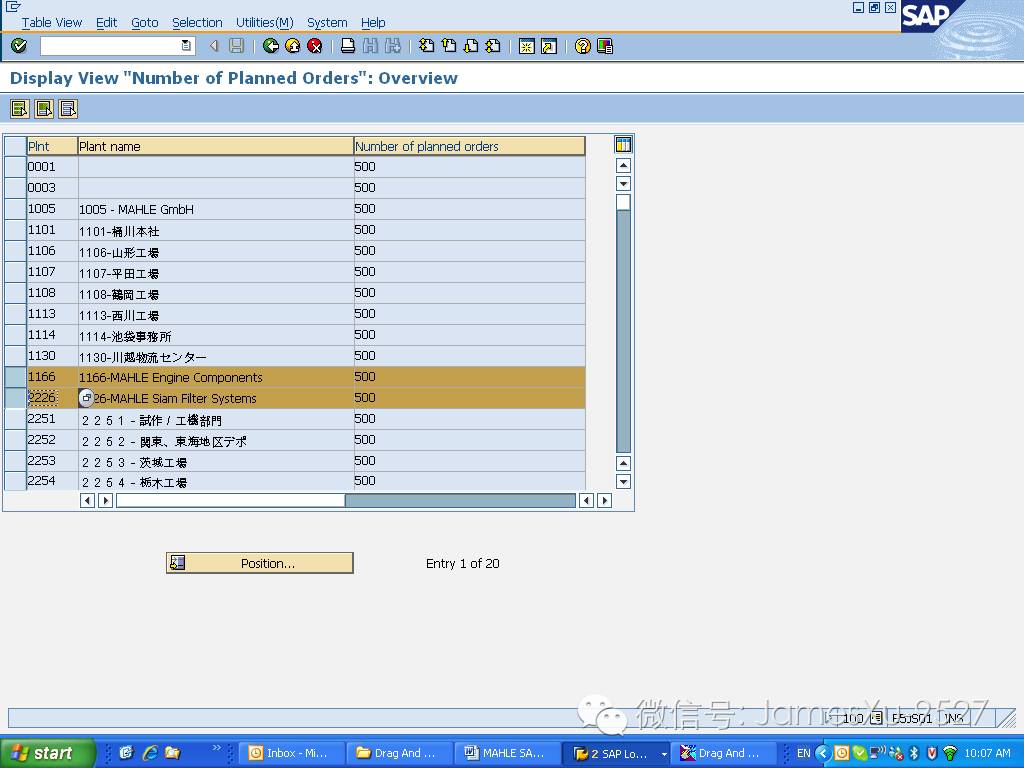
Task: Jump to last page icon
Action: click(493, 46)
